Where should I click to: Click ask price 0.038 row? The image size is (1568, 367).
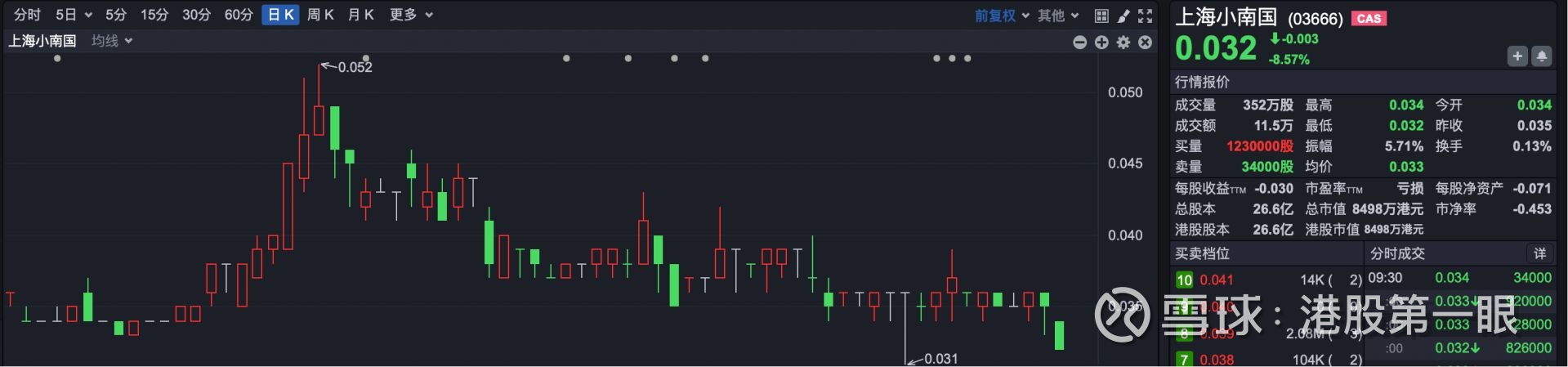pos(1268,360)
